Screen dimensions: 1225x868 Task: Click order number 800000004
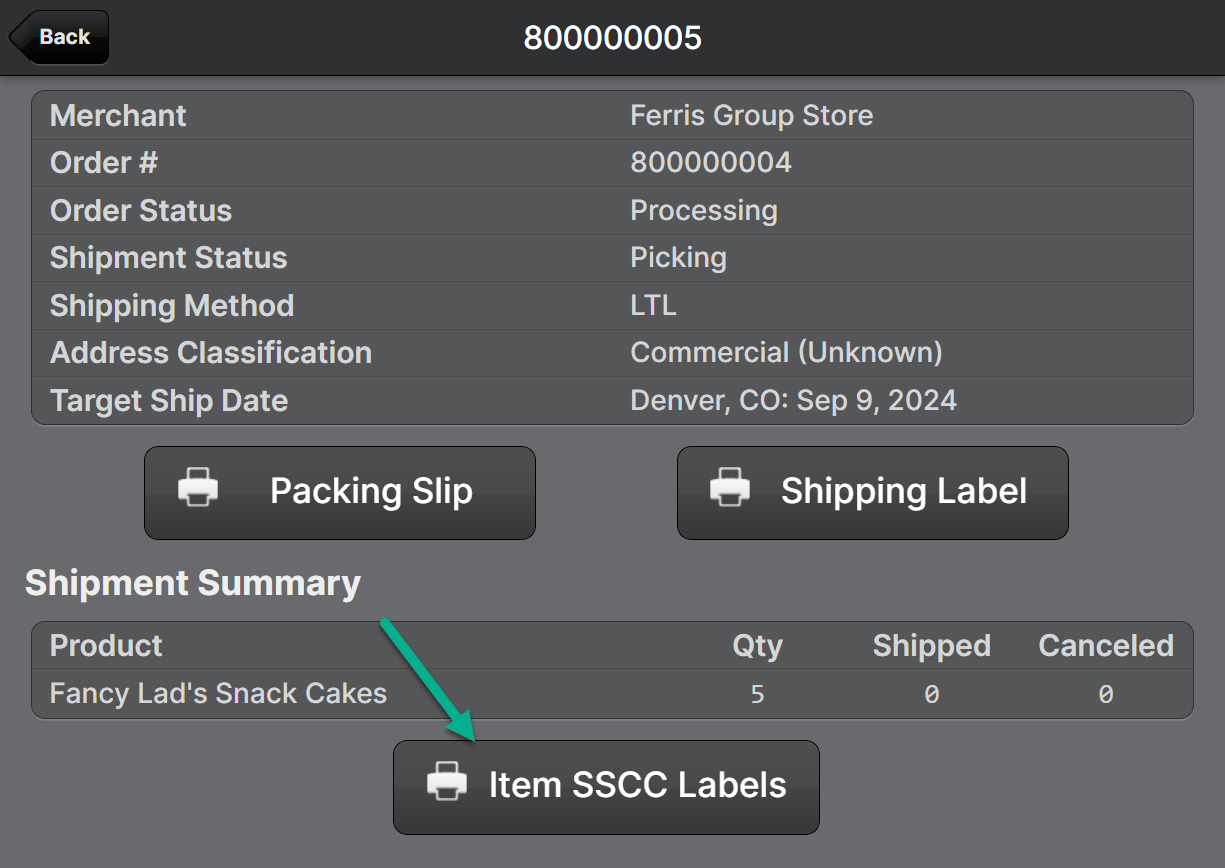click(x=710, y=163)
